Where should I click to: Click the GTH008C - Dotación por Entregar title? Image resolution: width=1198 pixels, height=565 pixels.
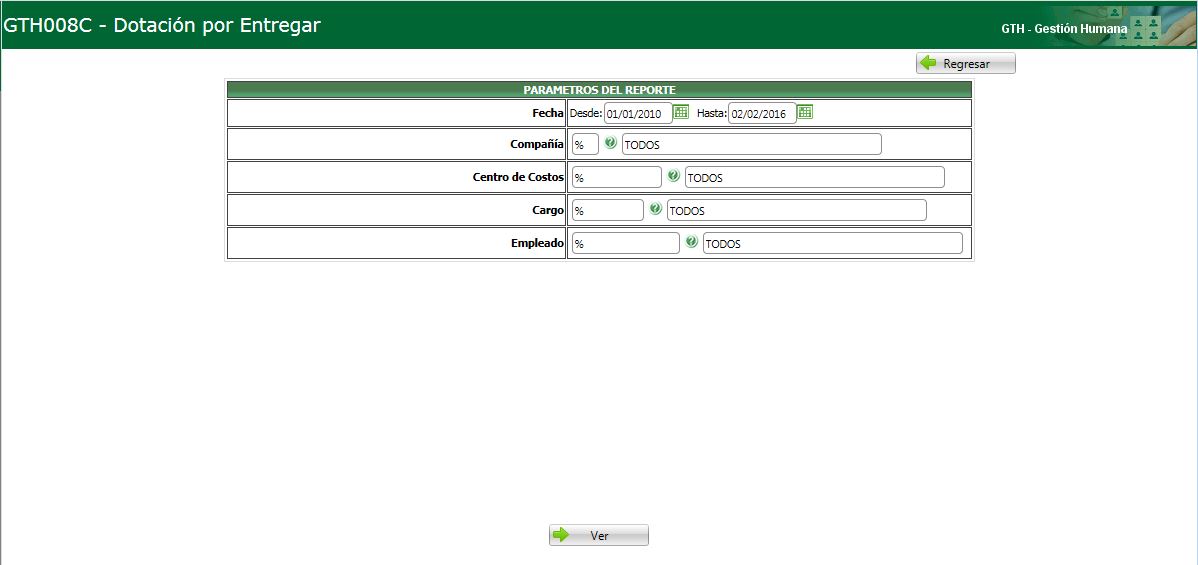(162, 25)
